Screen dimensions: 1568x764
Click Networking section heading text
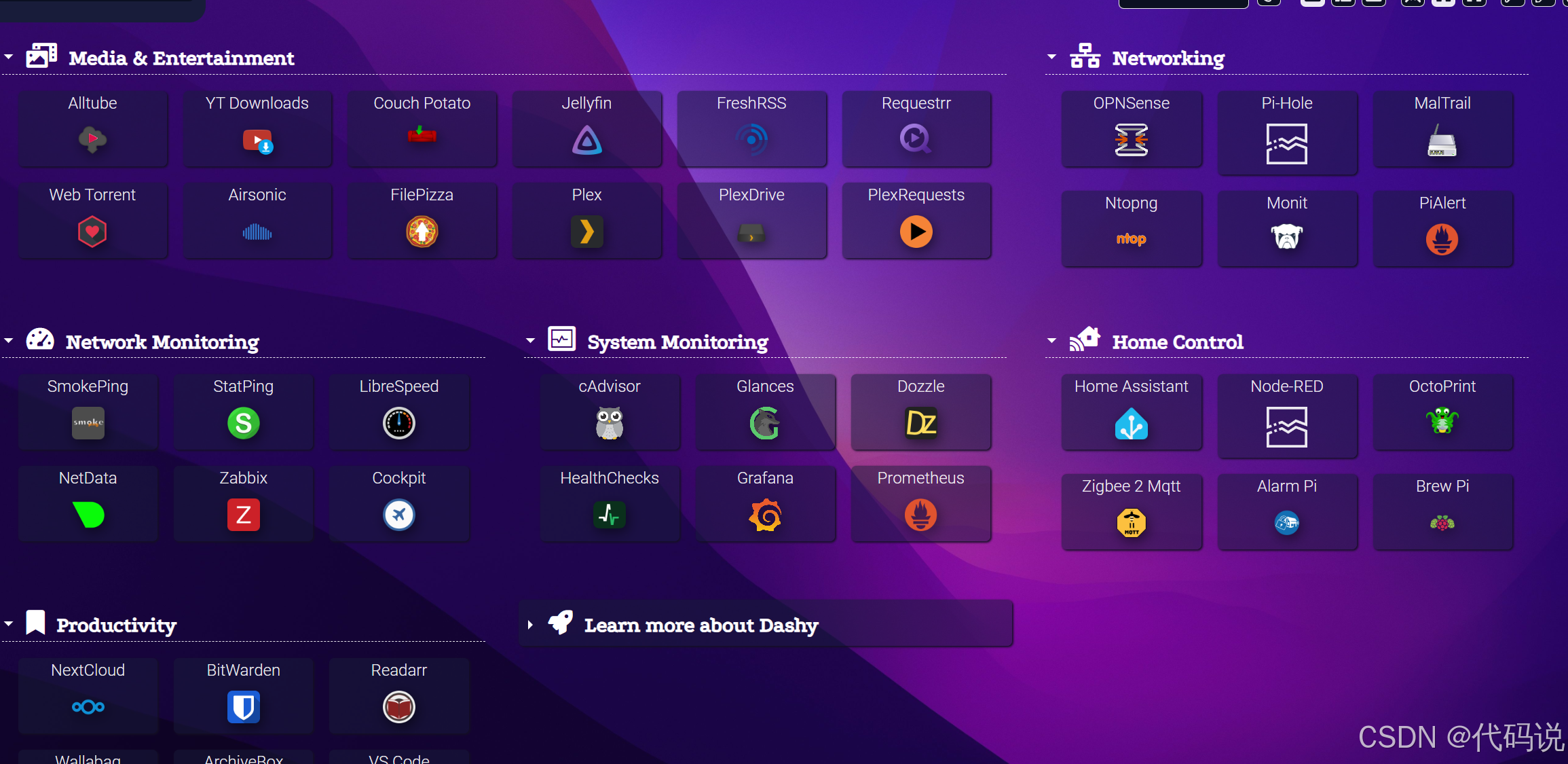click(x=1168, y=58)
